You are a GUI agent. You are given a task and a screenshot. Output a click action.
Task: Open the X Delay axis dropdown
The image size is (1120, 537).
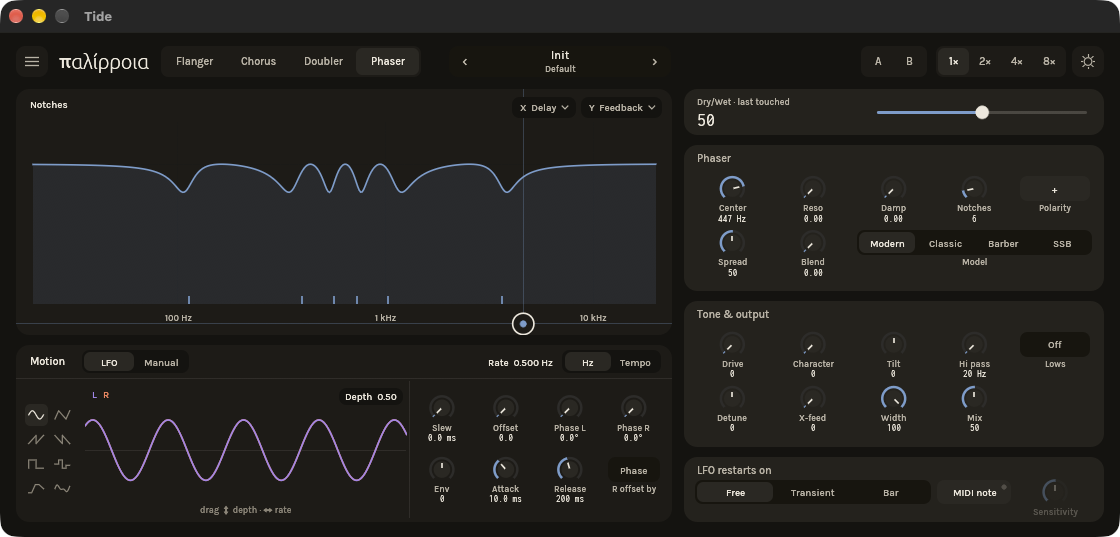[x=544, y=108]
